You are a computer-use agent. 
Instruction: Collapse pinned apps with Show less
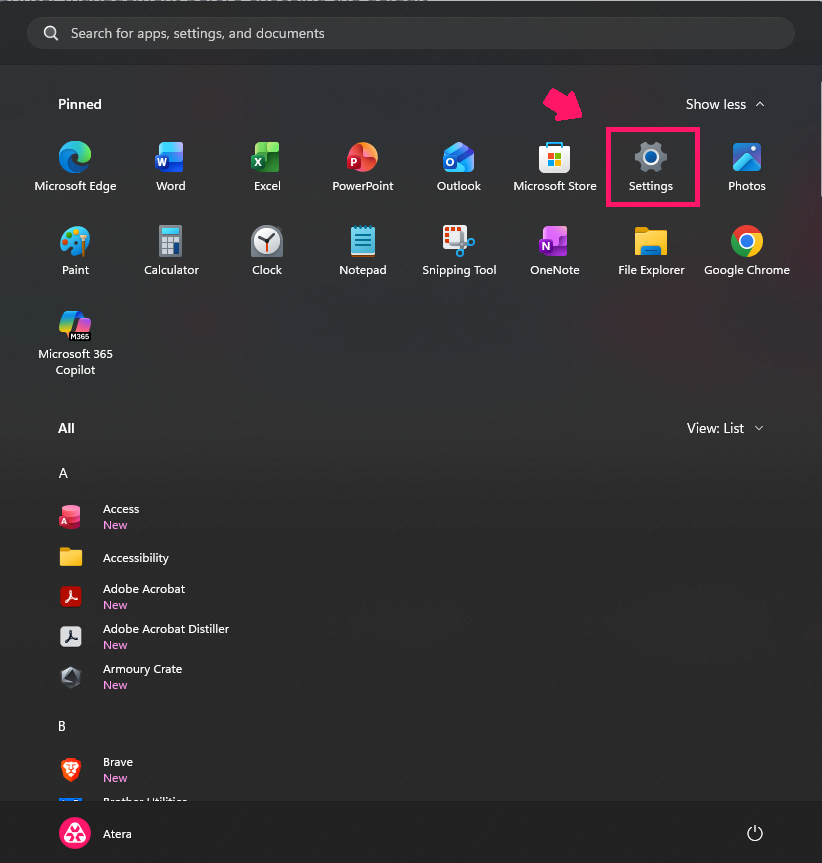point(725,104)
